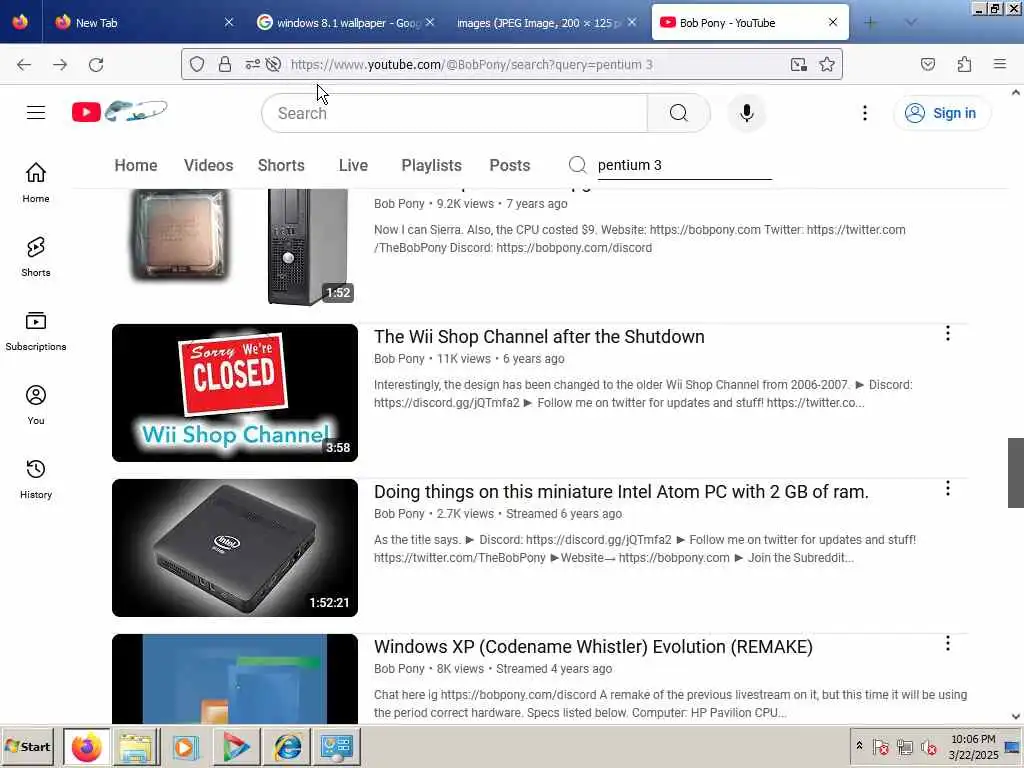View site security lock information
This screenshot has height=768, width=1024.
(x=225, y=64)
